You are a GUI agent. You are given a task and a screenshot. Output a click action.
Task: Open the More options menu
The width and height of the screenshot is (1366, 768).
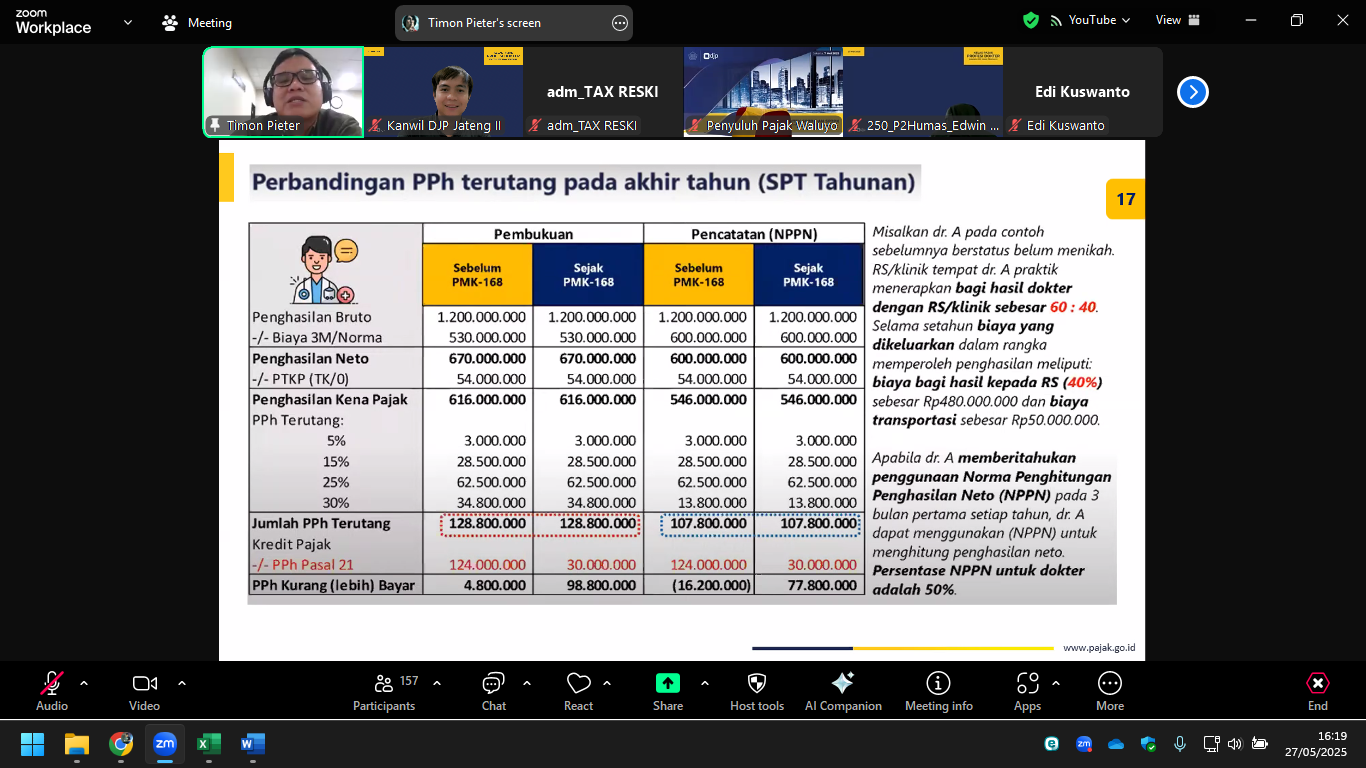[x=1110, y=691]
